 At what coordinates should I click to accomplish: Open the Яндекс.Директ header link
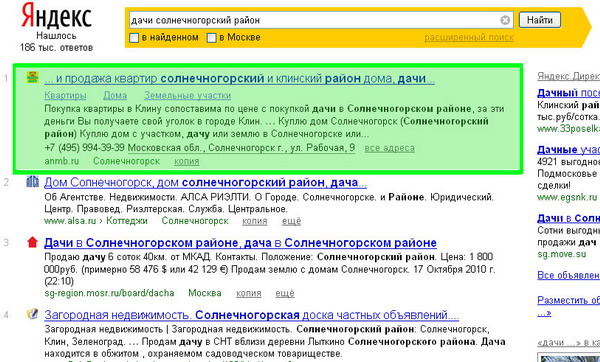coord(569,76)
